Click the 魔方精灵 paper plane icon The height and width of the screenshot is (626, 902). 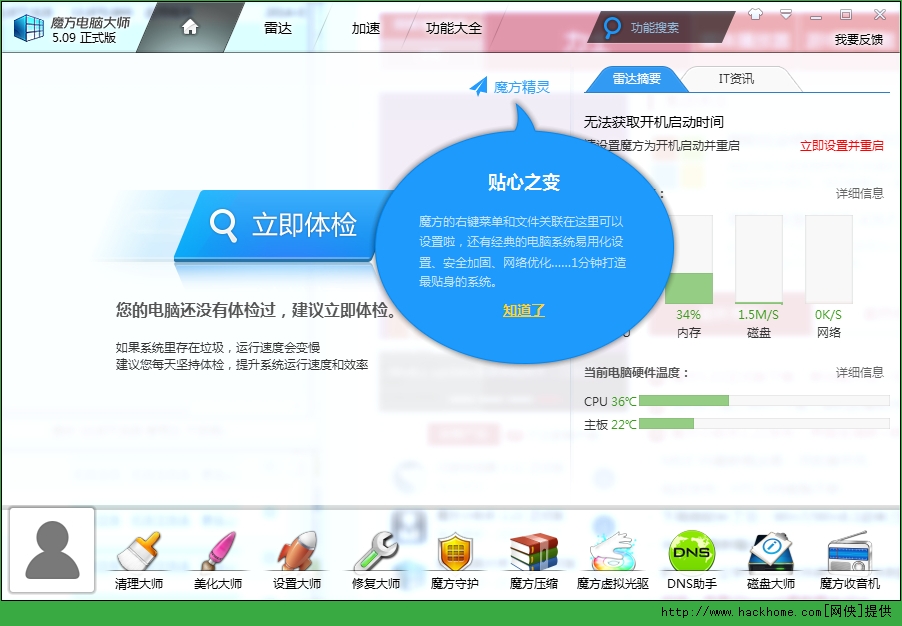[x=479, y=86]
